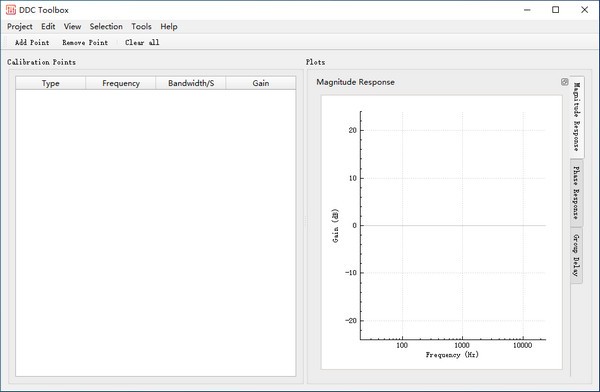Open the Help menu
Screen dimensions: 600x392
pyautogui.click(x=169, y=26)
